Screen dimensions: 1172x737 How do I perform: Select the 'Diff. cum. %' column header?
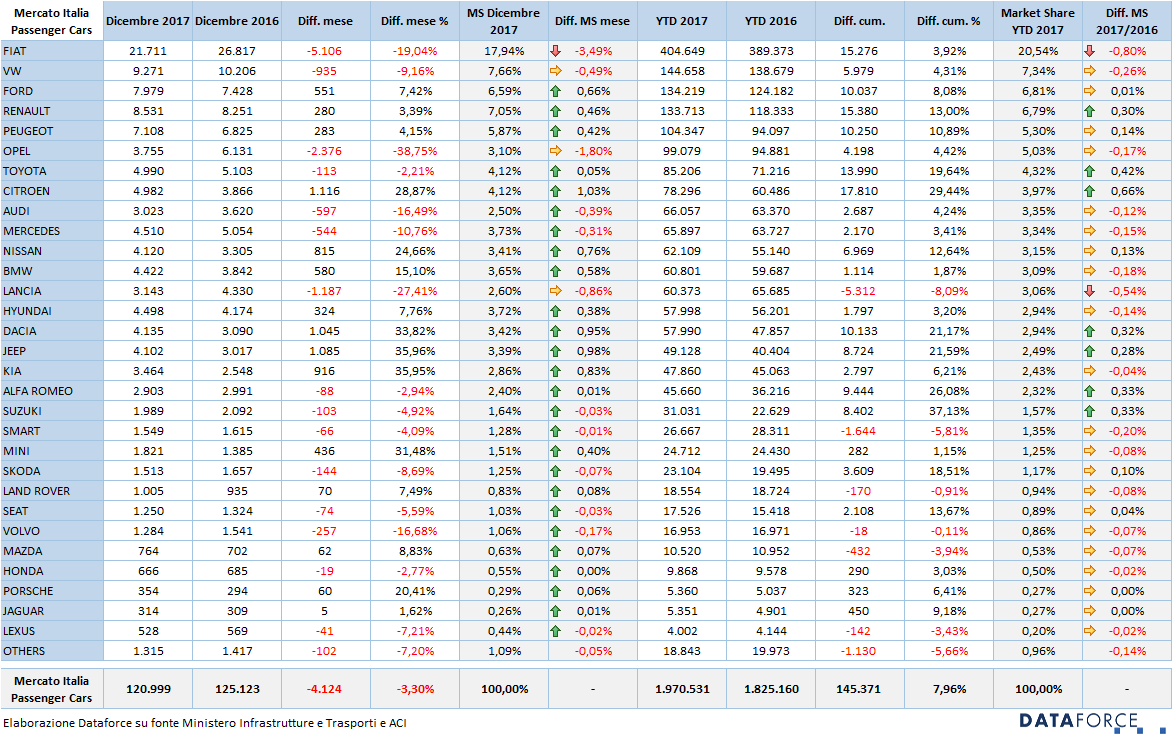point(949,21)
